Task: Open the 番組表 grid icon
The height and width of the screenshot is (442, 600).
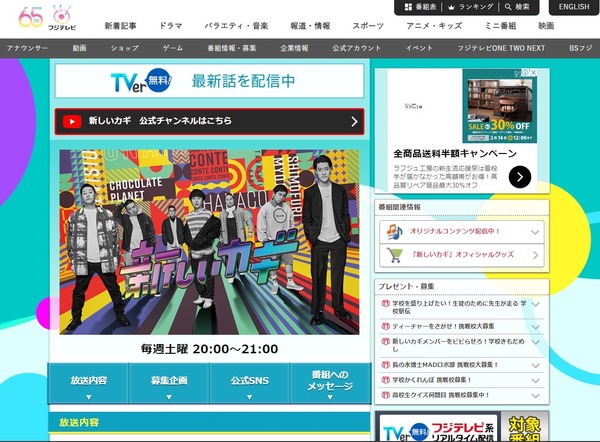Action: pos(408,7)
